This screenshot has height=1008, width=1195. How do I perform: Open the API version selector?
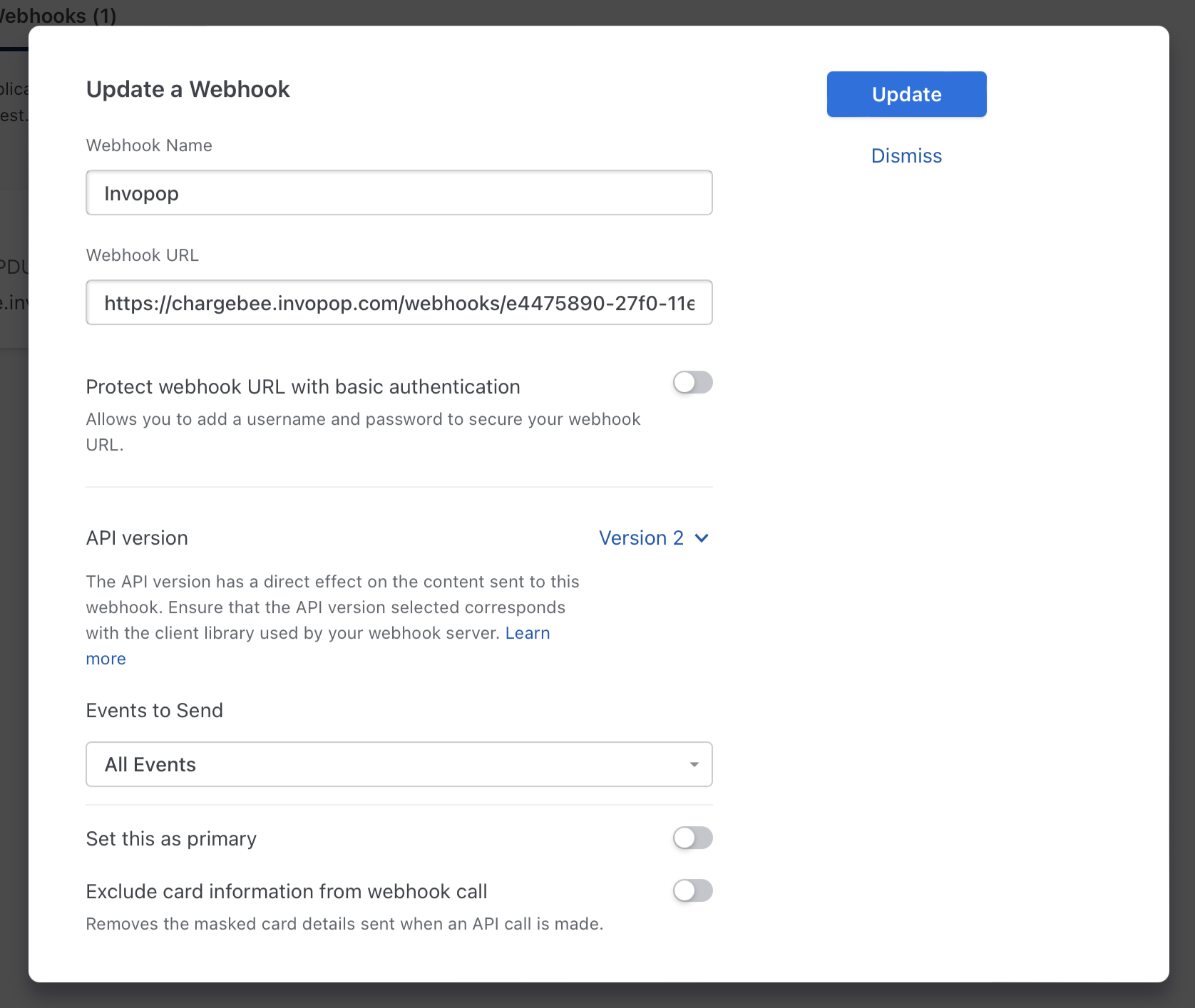coord(653,538)
